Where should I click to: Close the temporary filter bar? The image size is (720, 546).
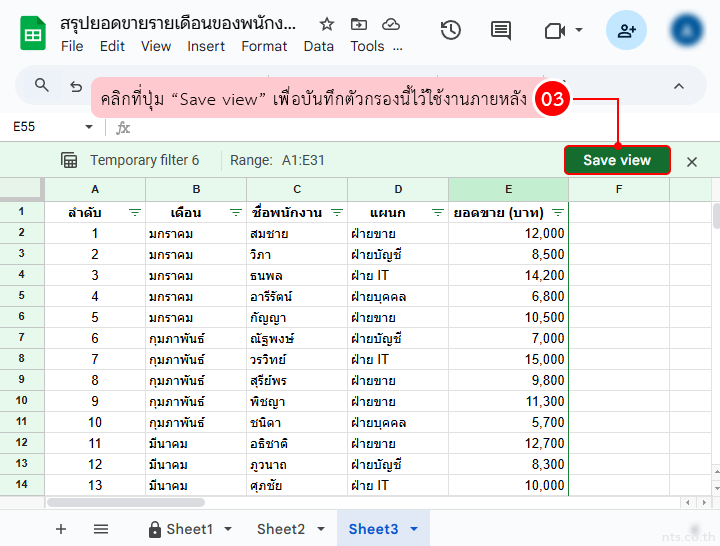click(692, 161)
